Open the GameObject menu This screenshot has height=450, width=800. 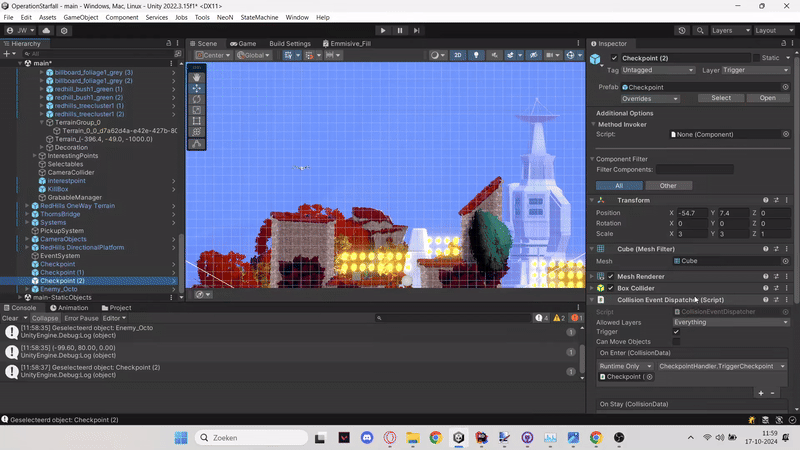[81, 17]
